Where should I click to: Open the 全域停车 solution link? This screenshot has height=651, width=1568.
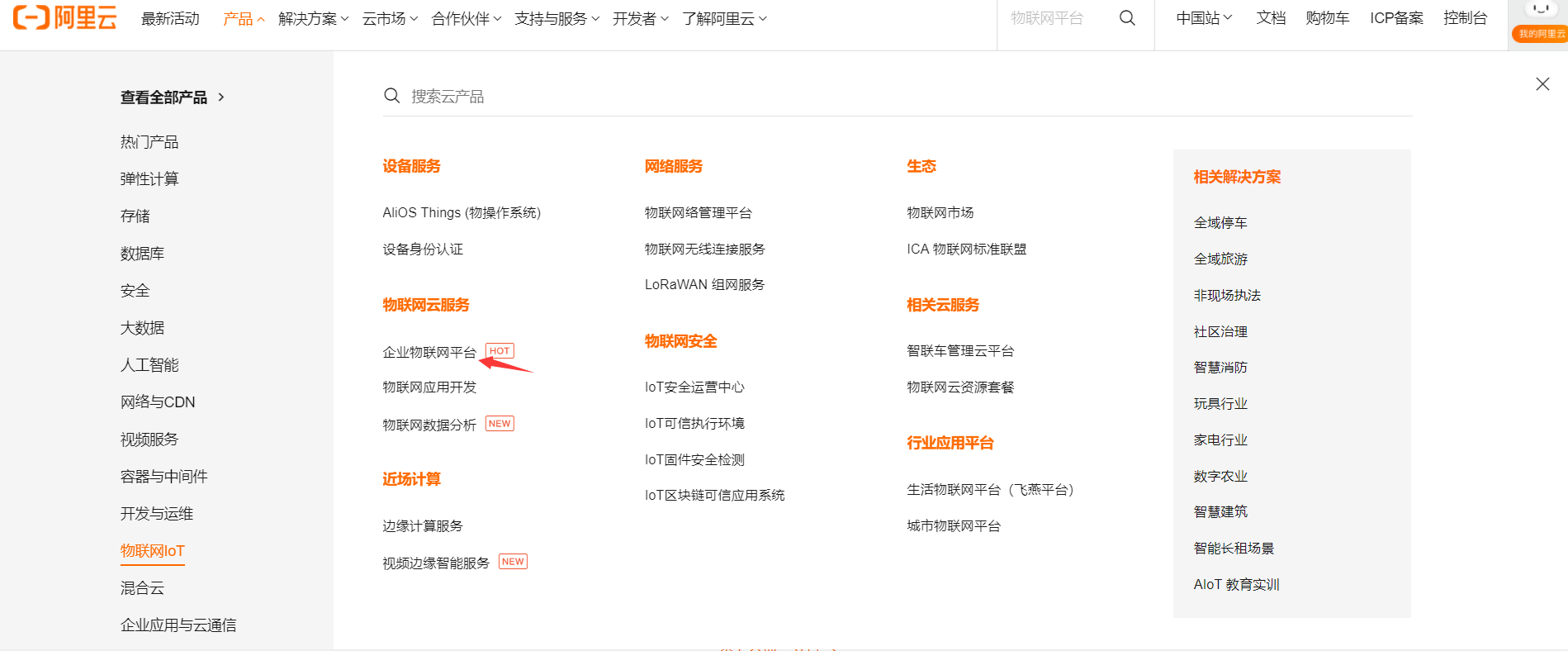tap(1220, 223)
